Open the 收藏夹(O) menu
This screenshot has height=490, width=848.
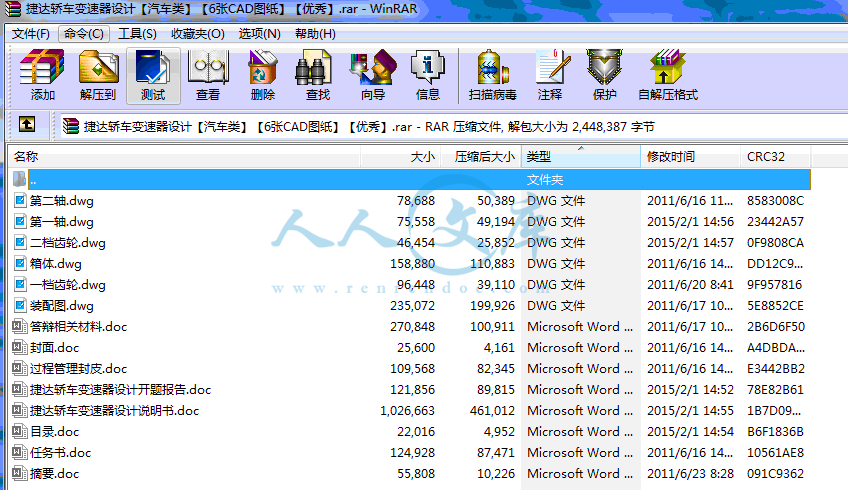coord(197,34)
